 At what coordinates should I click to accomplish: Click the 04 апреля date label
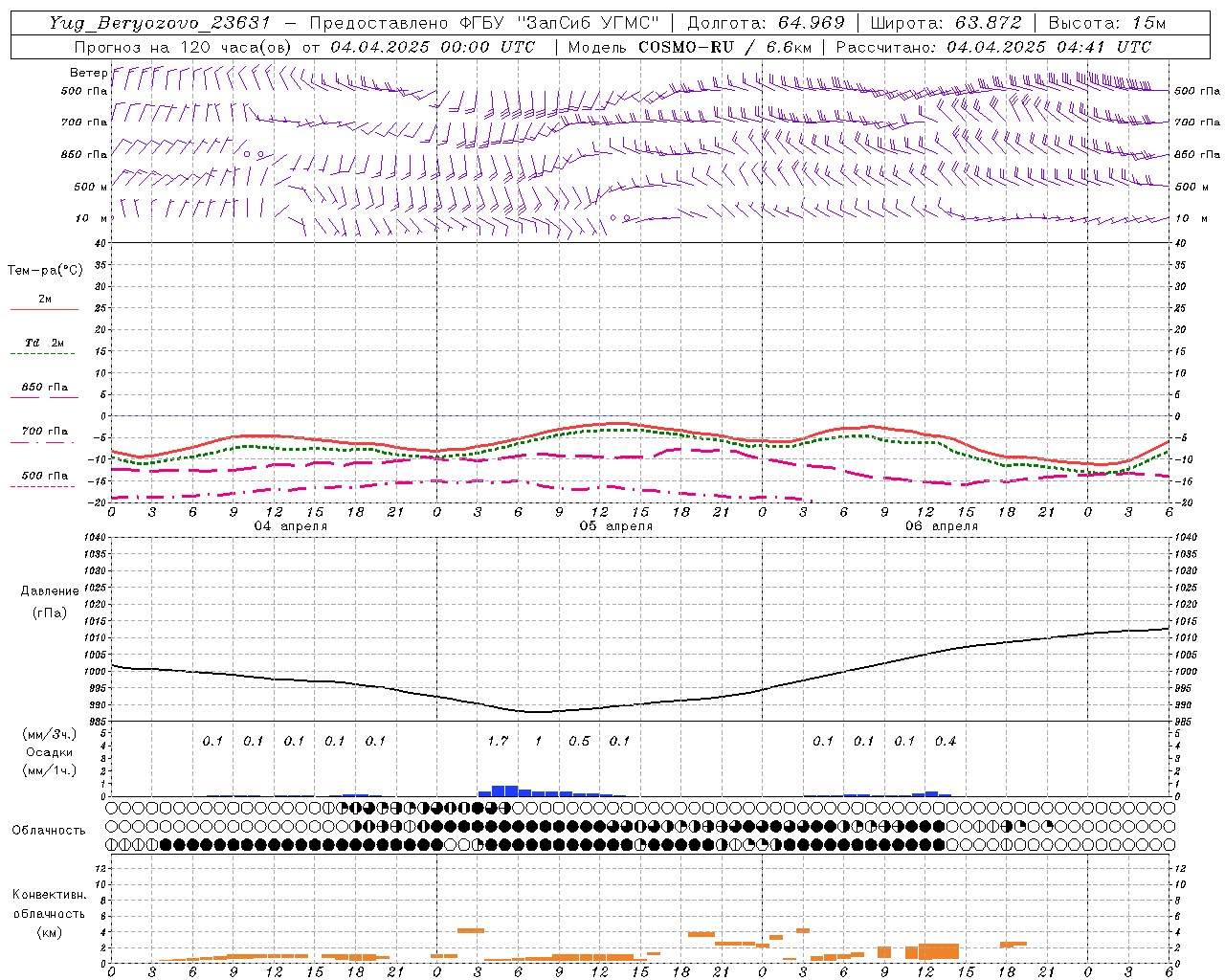(290, 526)
